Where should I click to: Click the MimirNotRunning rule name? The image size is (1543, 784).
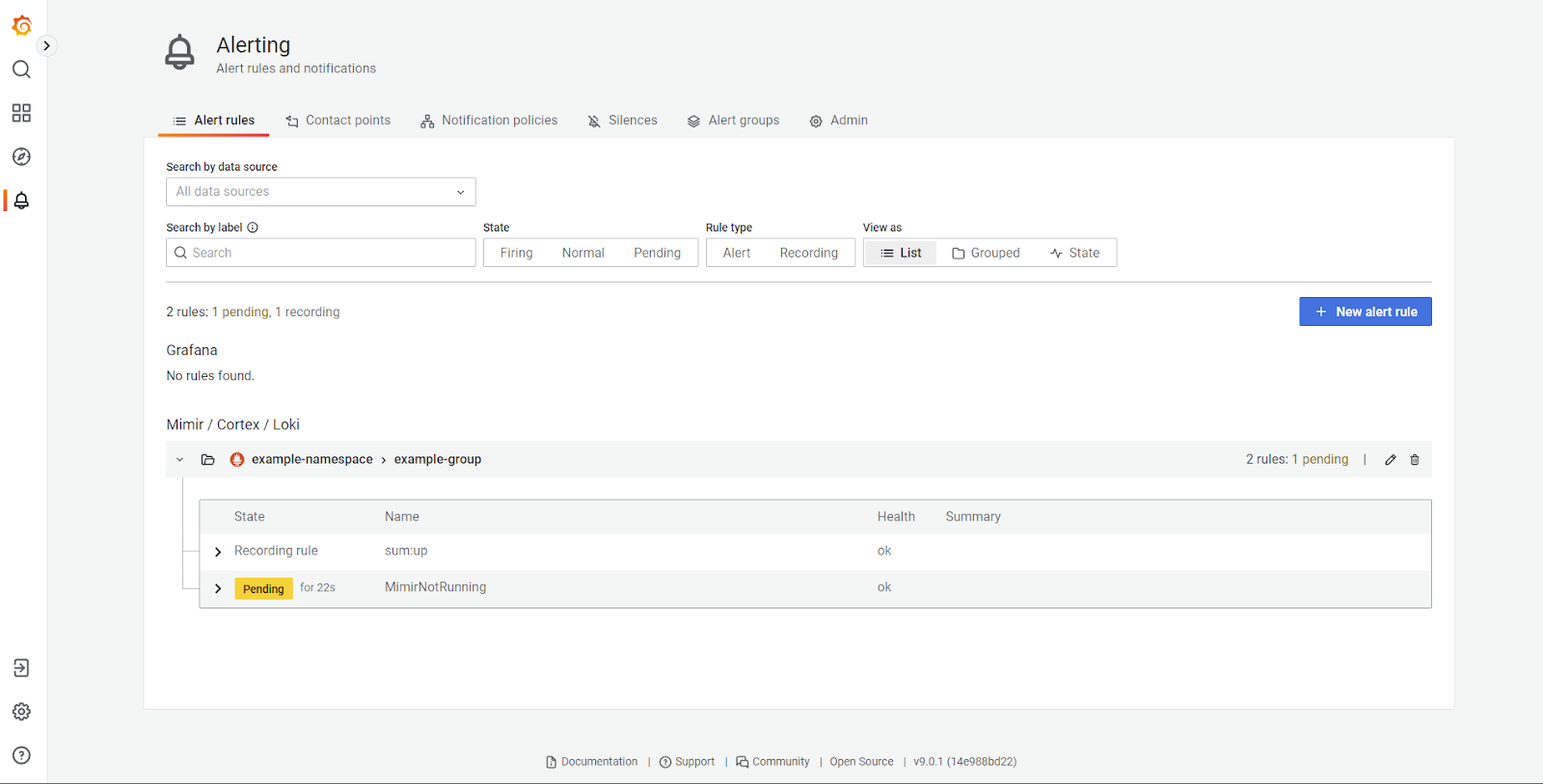click(x=436, y=587)
